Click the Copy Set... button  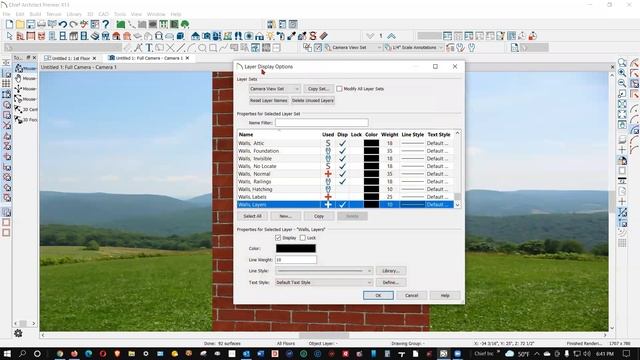(x=318, y=89)
